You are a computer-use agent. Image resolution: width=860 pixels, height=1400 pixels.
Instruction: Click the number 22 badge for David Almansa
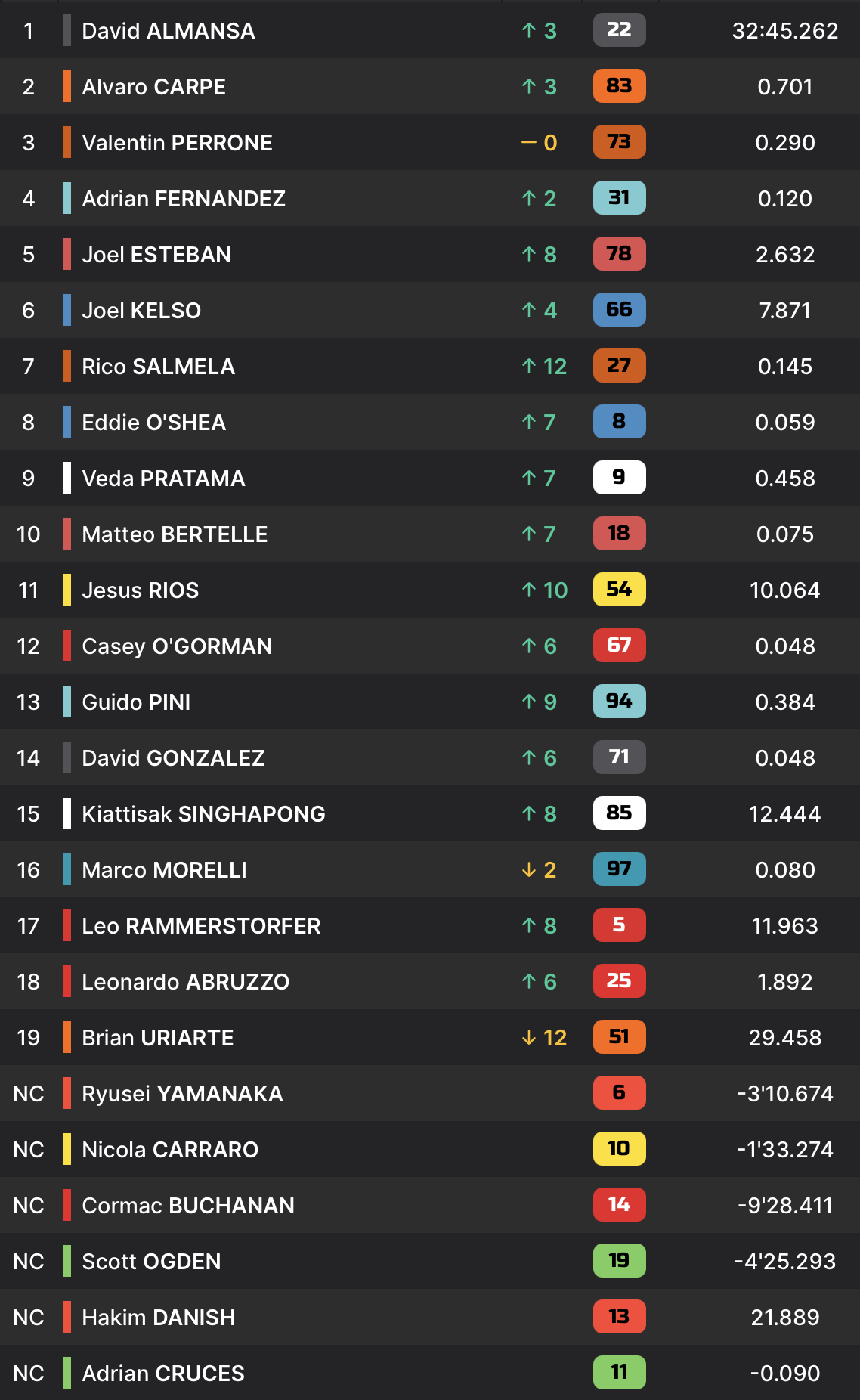tap(619, 30)
